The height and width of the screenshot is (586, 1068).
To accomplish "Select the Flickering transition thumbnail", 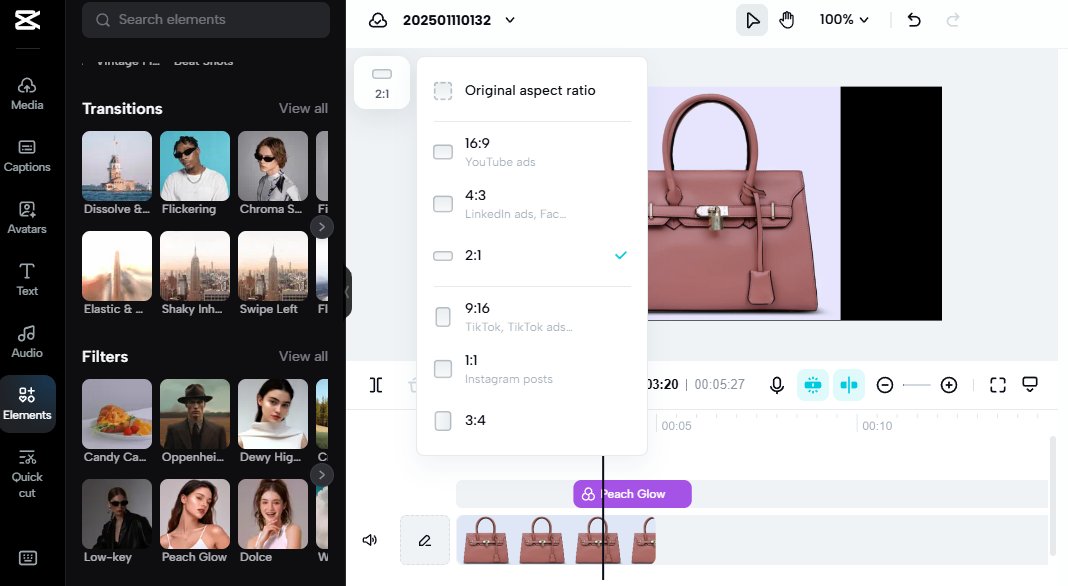I will (x=195, y=166).
